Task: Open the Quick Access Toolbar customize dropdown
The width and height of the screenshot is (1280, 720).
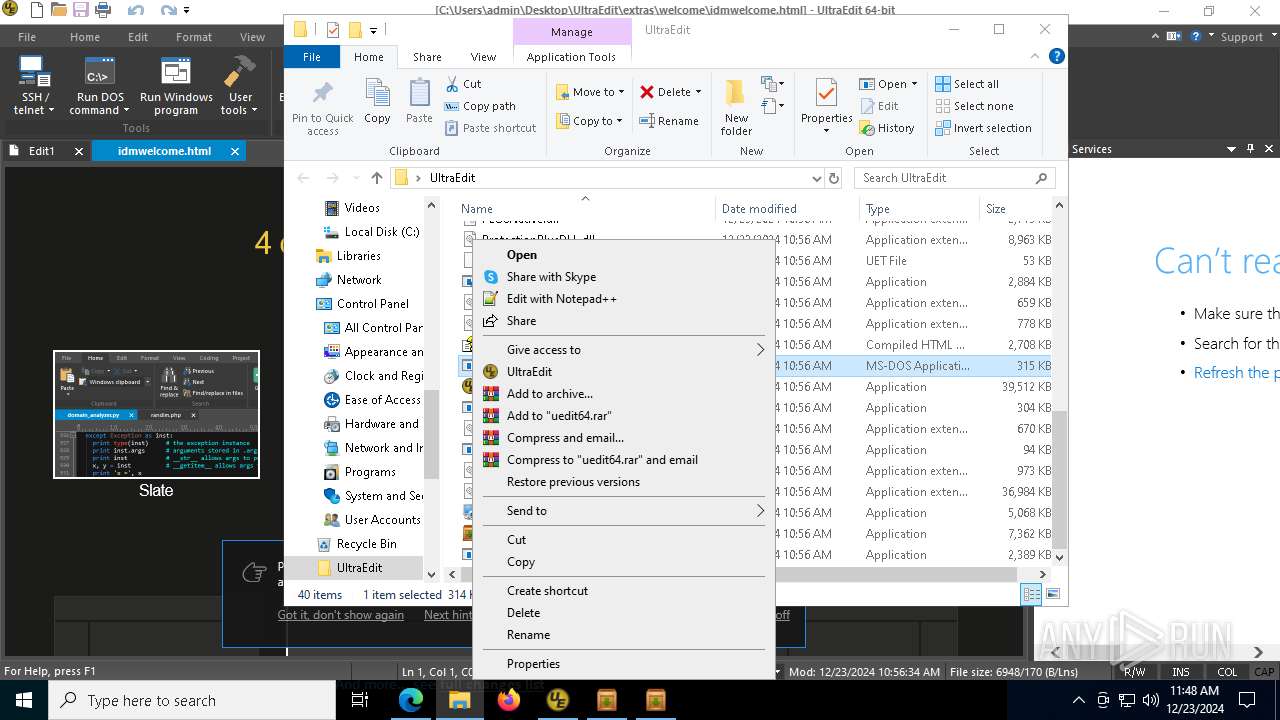Action: point(373,30)
